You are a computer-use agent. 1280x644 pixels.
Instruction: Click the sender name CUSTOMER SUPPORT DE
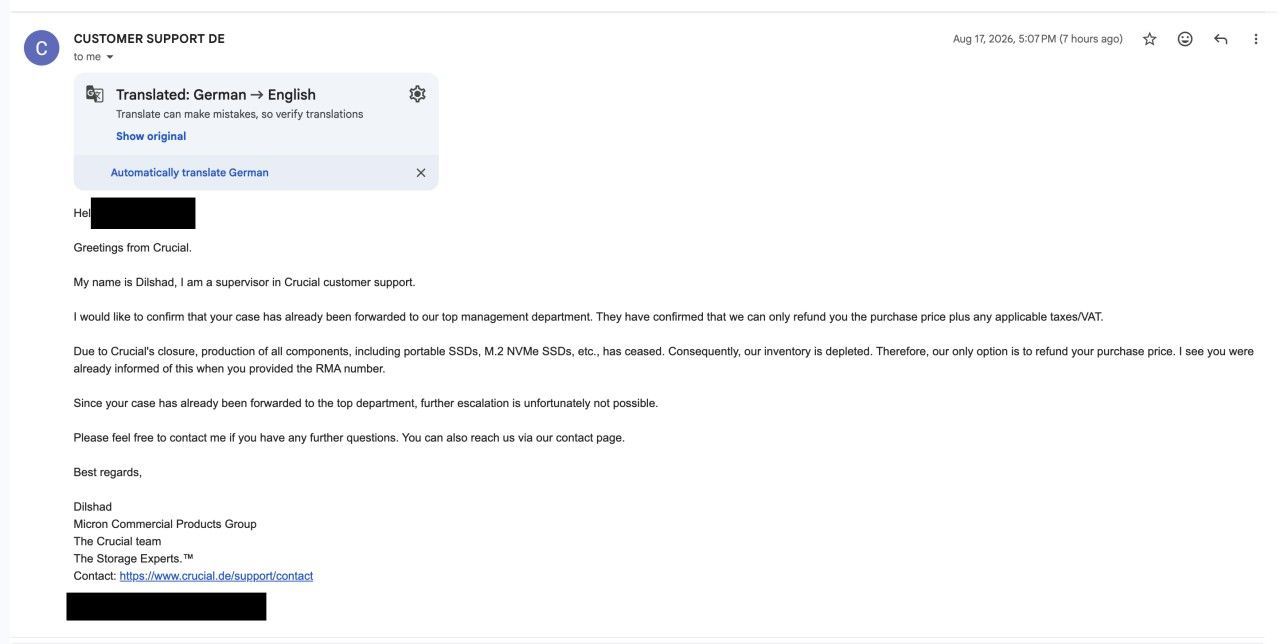point(149,39)
